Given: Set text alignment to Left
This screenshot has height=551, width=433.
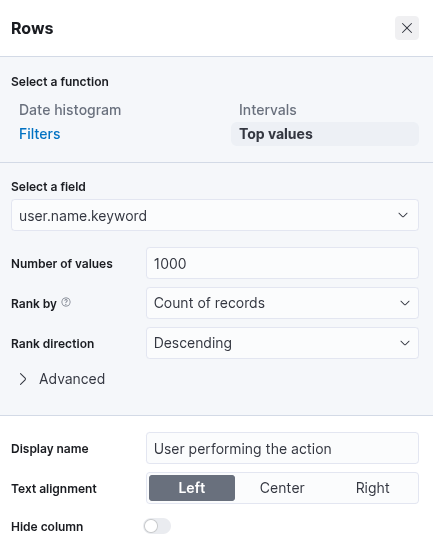Looking at the screenshot, I should [192, 488].
